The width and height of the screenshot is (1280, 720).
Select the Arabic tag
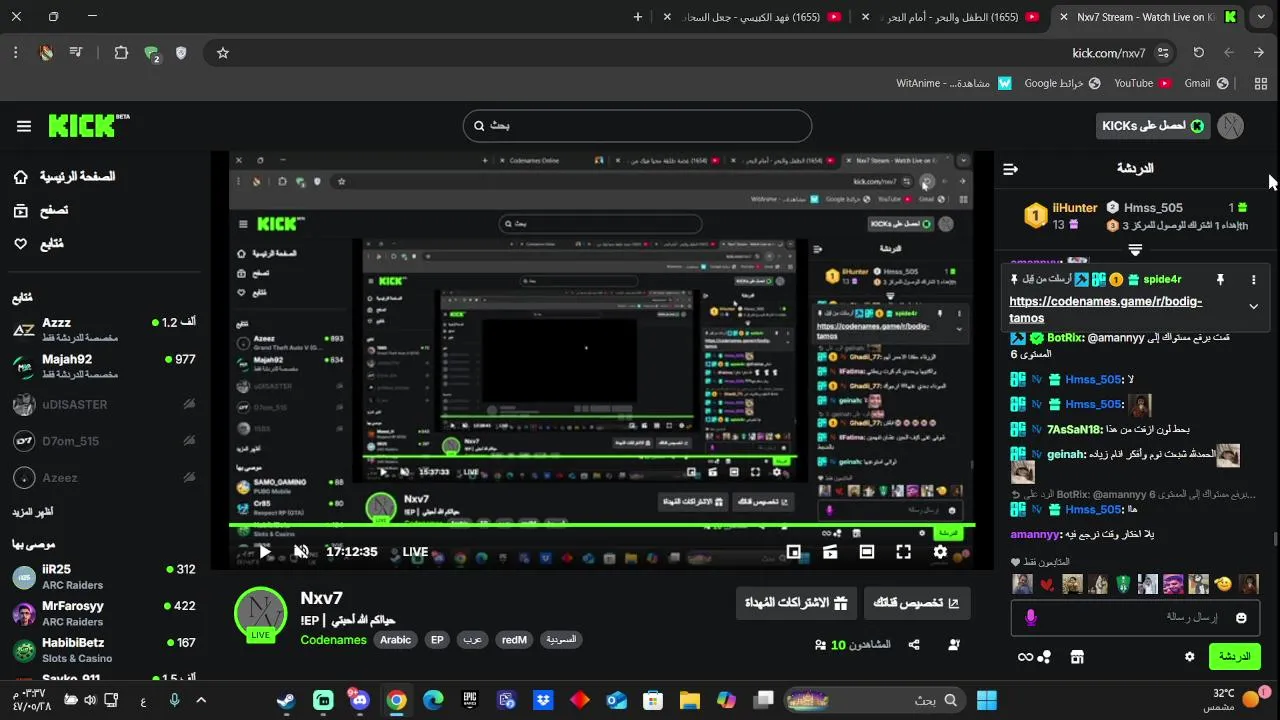pos(395,640)
